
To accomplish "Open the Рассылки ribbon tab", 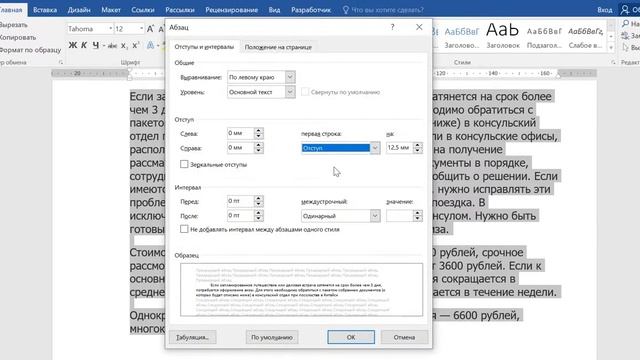I will point(180,10).
